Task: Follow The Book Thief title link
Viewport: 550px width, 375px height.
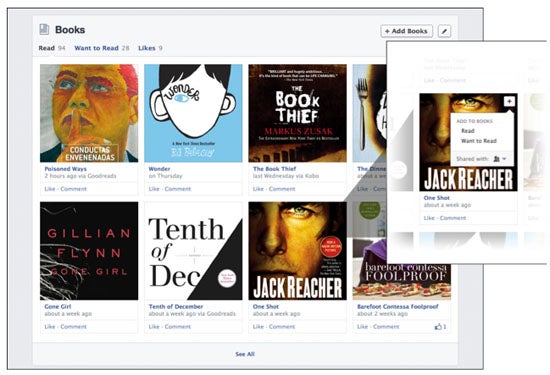Action: point(274,169)
